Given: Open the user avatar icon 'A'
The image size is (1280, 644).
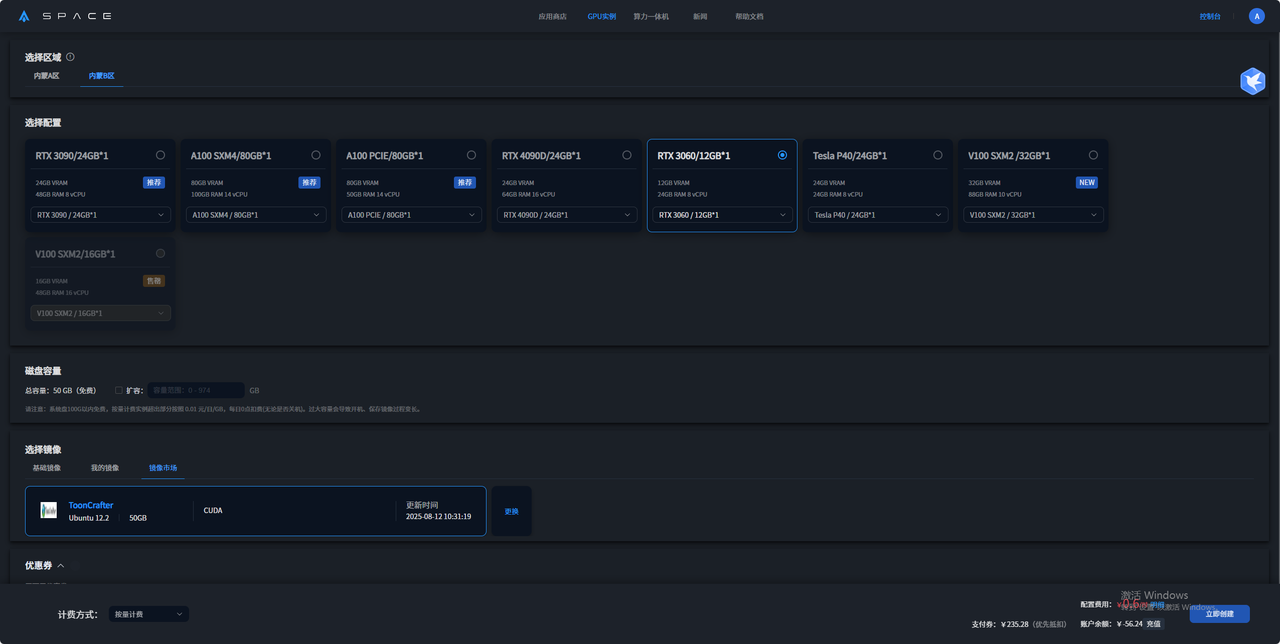Looking at the screenshot, I should tap(1257, 16).
